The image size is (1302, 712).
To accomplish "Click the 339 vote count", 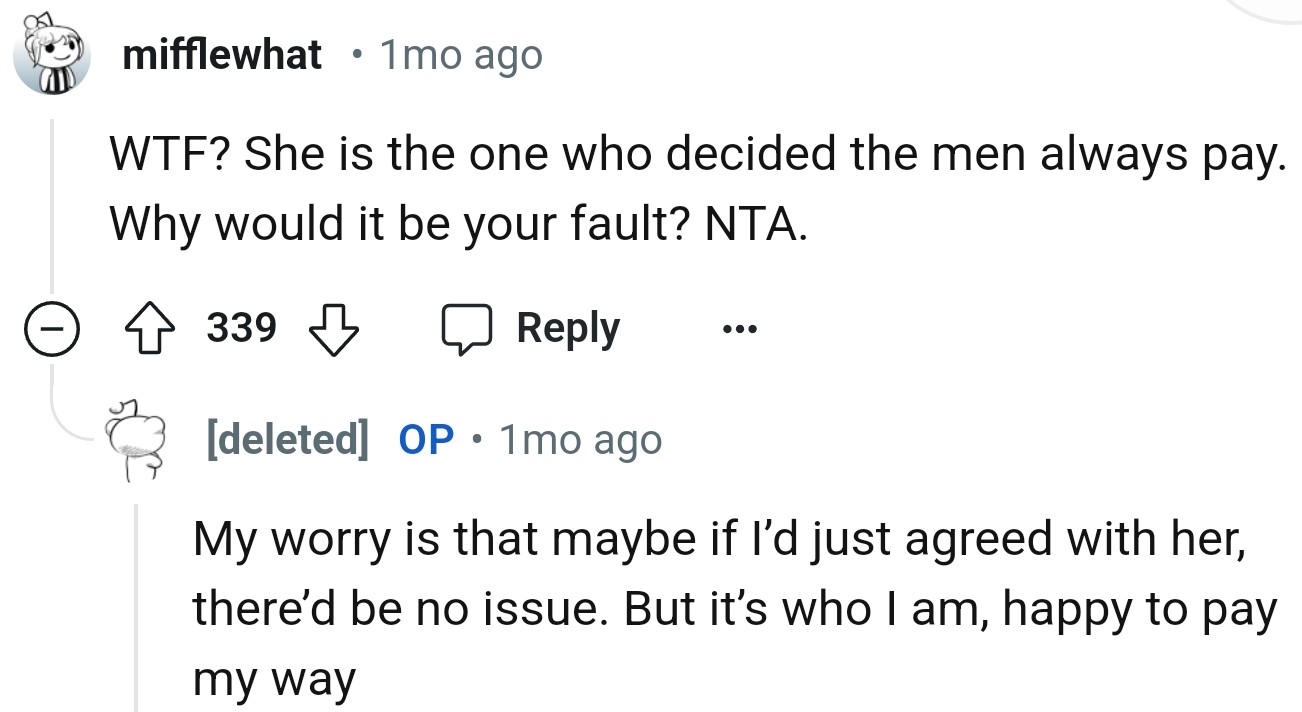I will (241, 328).
